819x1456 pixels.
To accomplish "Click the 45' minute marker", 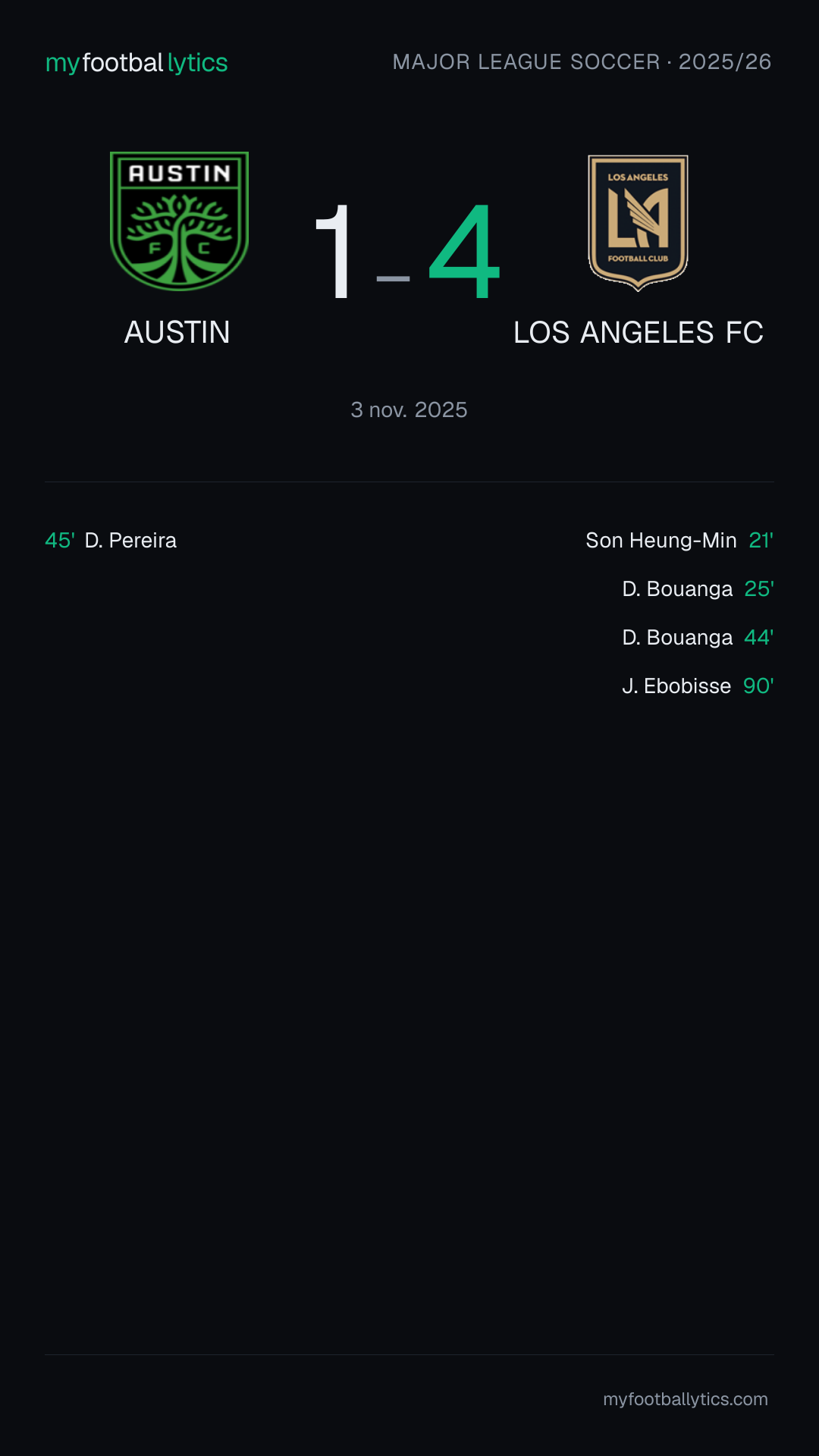I will (60, 540).
